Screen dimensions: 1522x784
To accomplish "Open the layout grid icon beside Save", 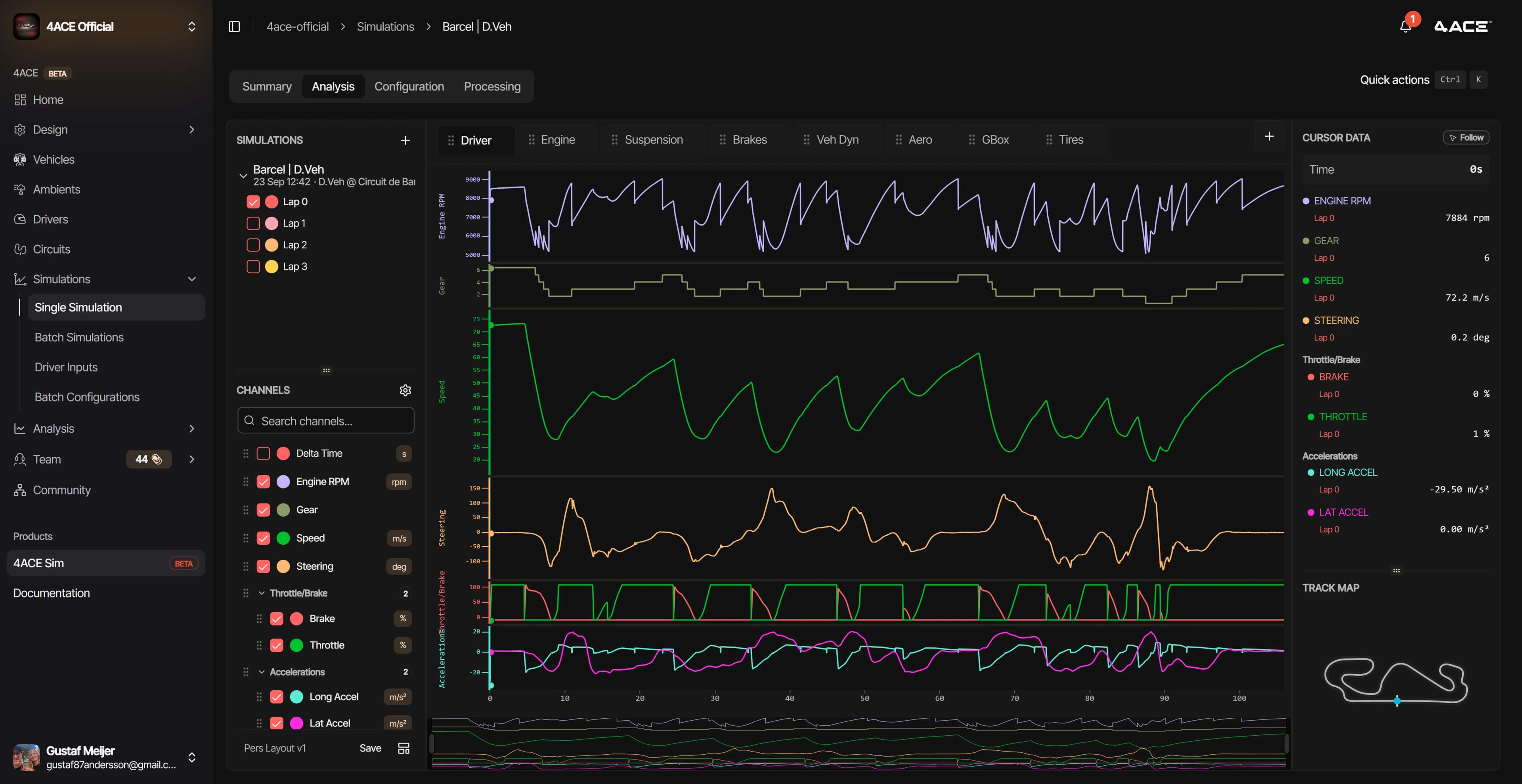I will (403, 748).
